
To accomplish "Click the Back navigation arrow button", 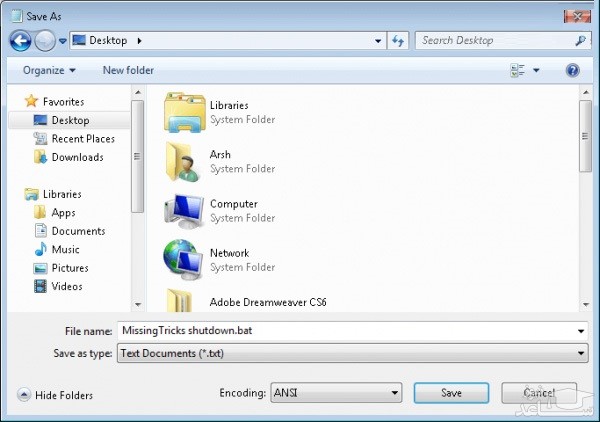I will coord(20,41).
